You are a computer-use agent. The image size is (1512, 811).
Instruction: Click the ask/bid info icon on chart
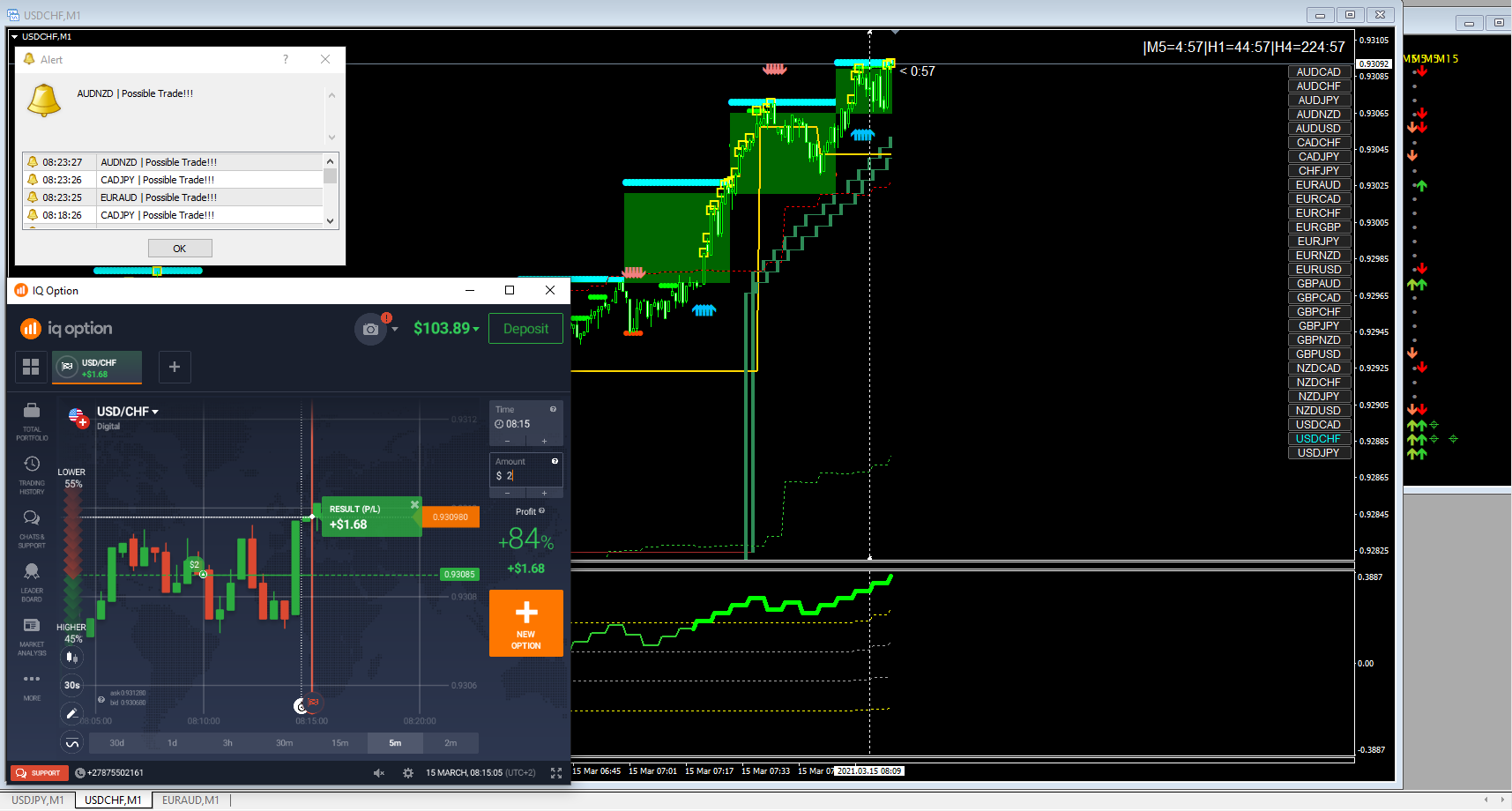[101, 700]
